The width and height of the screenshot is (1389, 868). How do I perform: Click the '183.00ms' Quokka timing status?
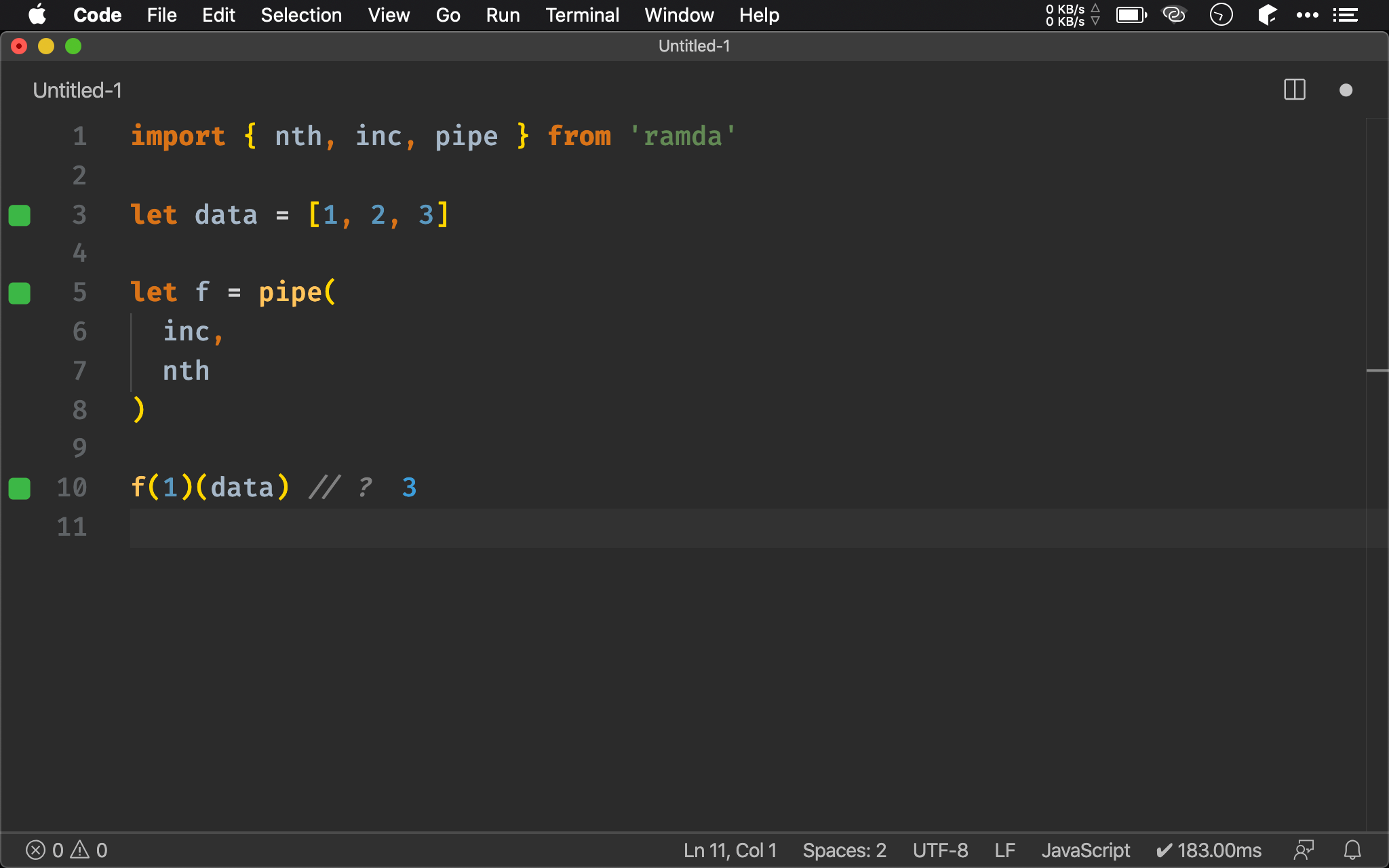click(1209, 850)
